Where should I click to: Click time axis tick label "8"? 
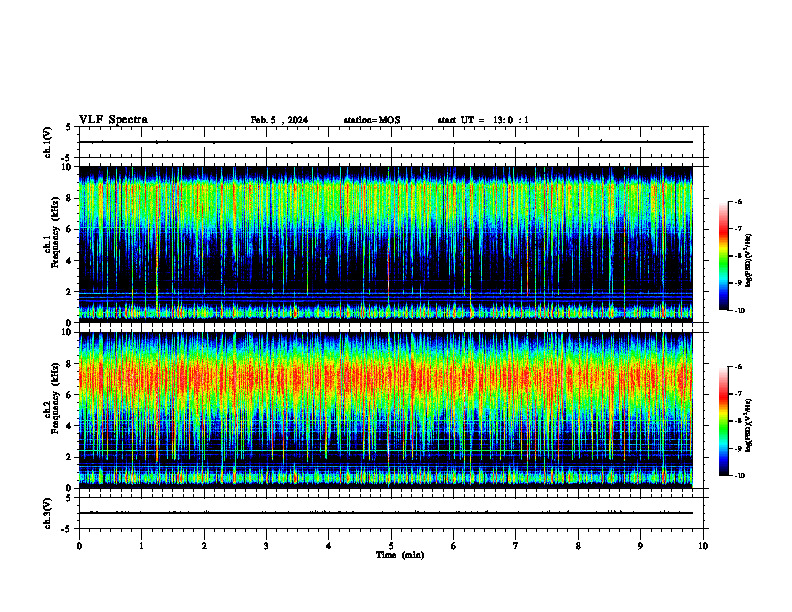(x=578, y=546)
